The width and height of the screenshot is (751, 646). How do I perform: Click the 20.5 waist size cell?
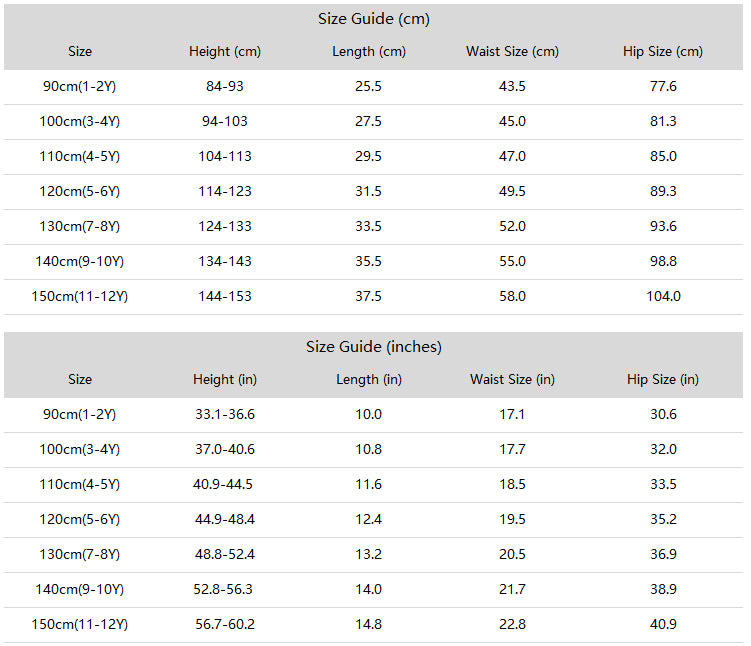(x=512, y=555)
